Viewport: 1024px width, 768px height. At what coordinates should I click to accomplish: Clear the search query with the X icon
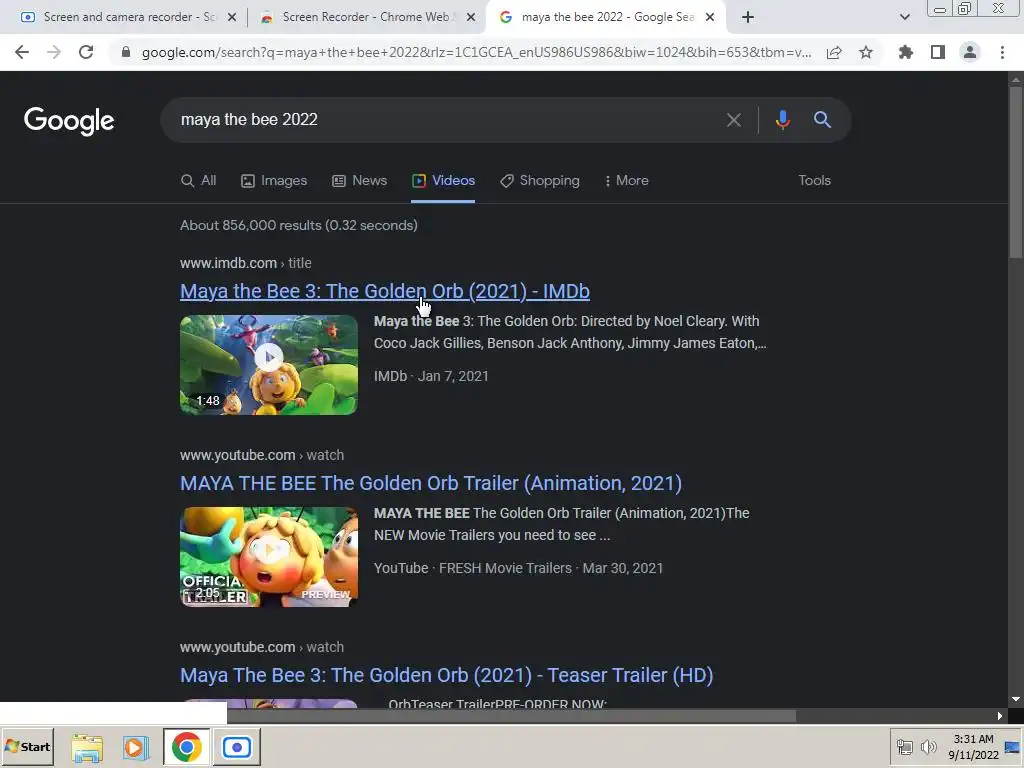click(x=733, y=120)
